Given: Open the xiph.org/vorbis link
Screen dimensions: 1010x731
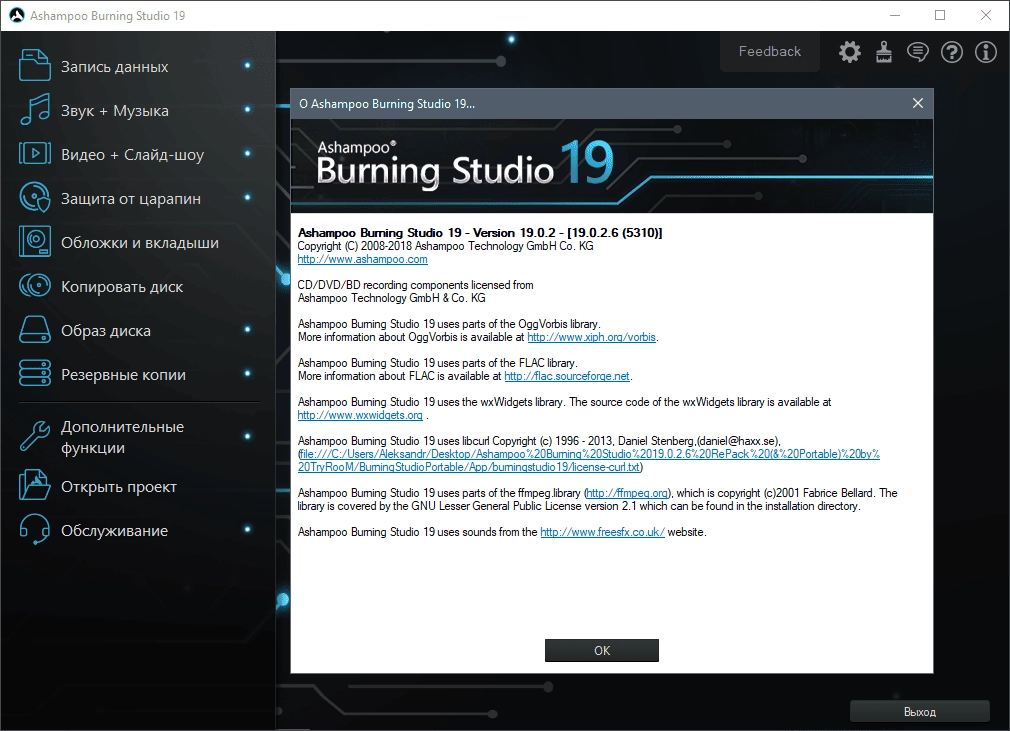Looking at the screenshot, I should 591,337.
